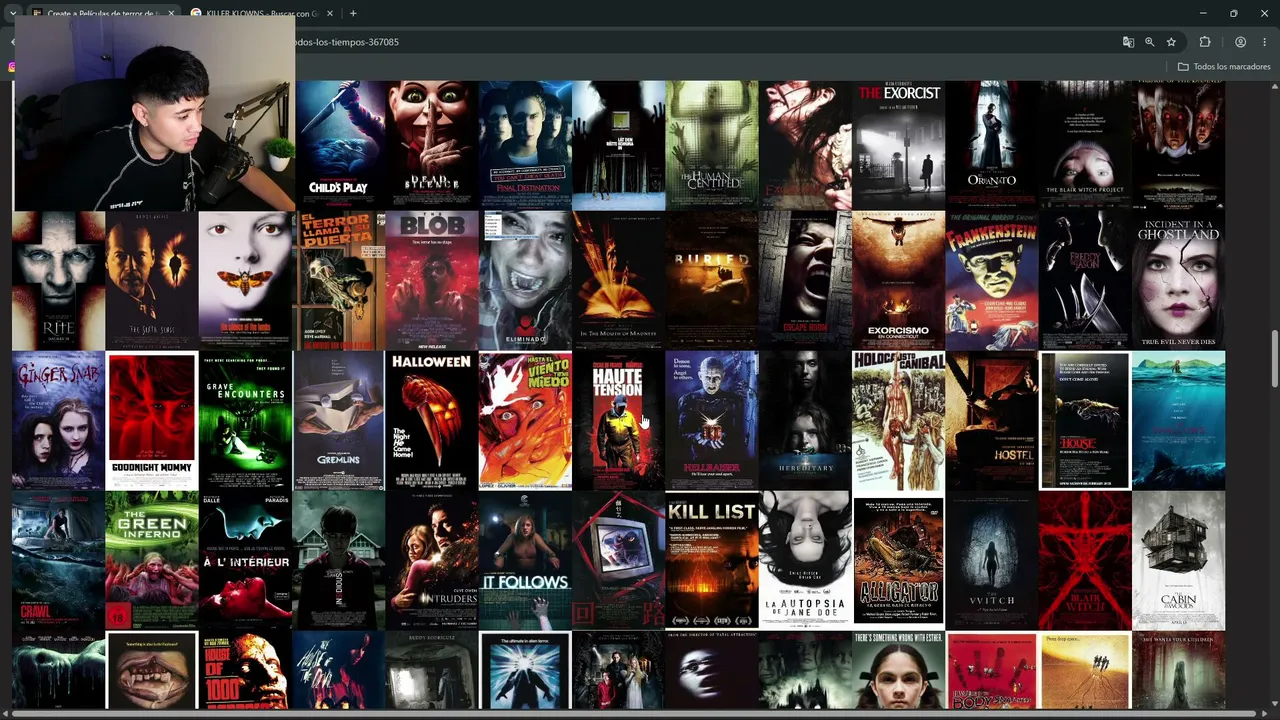Click There's Something Wrong with Esther poster
1280x720 pixels.
click(898, 671)
